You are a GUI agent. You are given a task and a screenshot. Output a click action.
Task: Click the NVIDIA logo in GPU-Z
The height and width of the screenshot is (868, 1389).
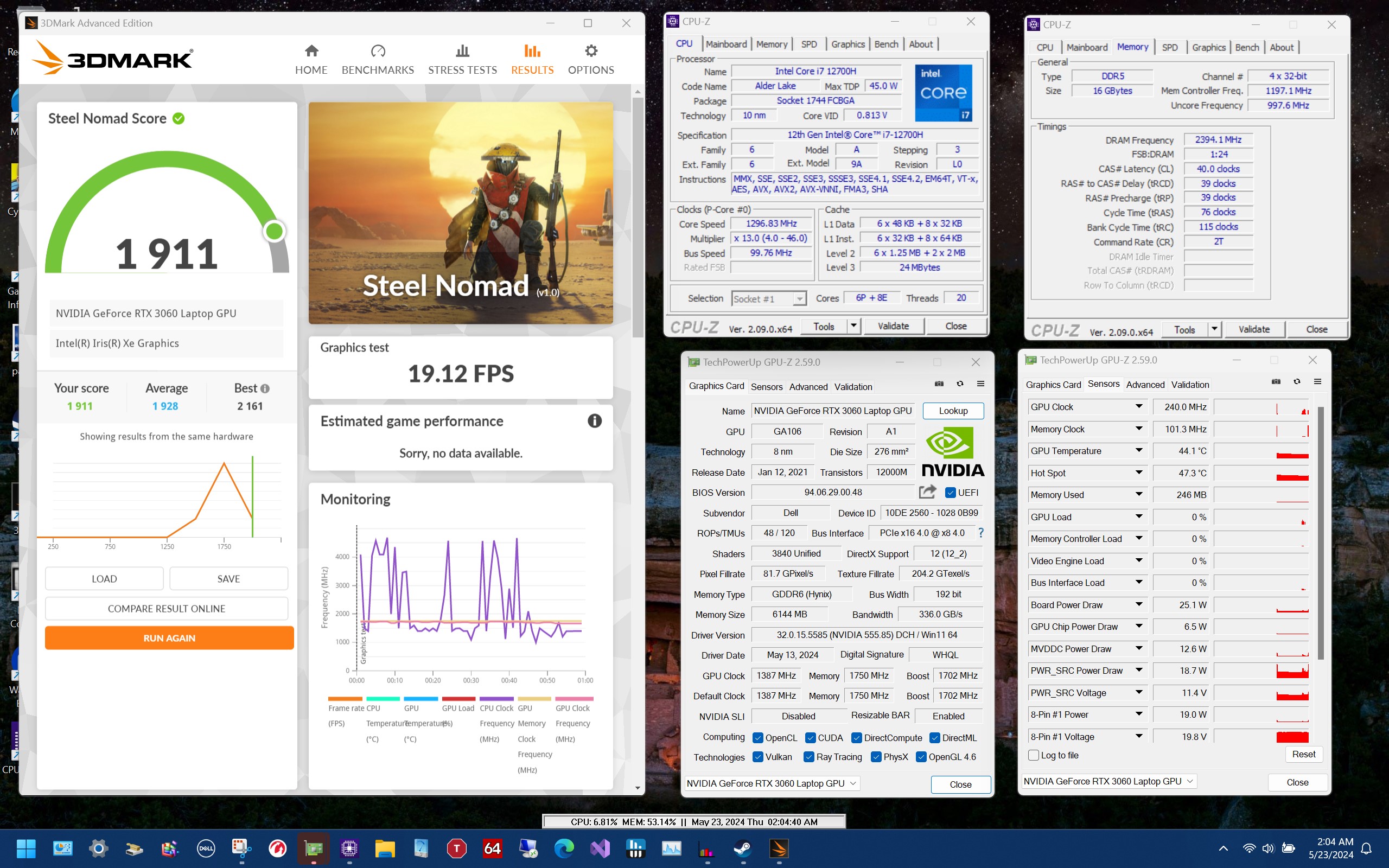point(953,452)
